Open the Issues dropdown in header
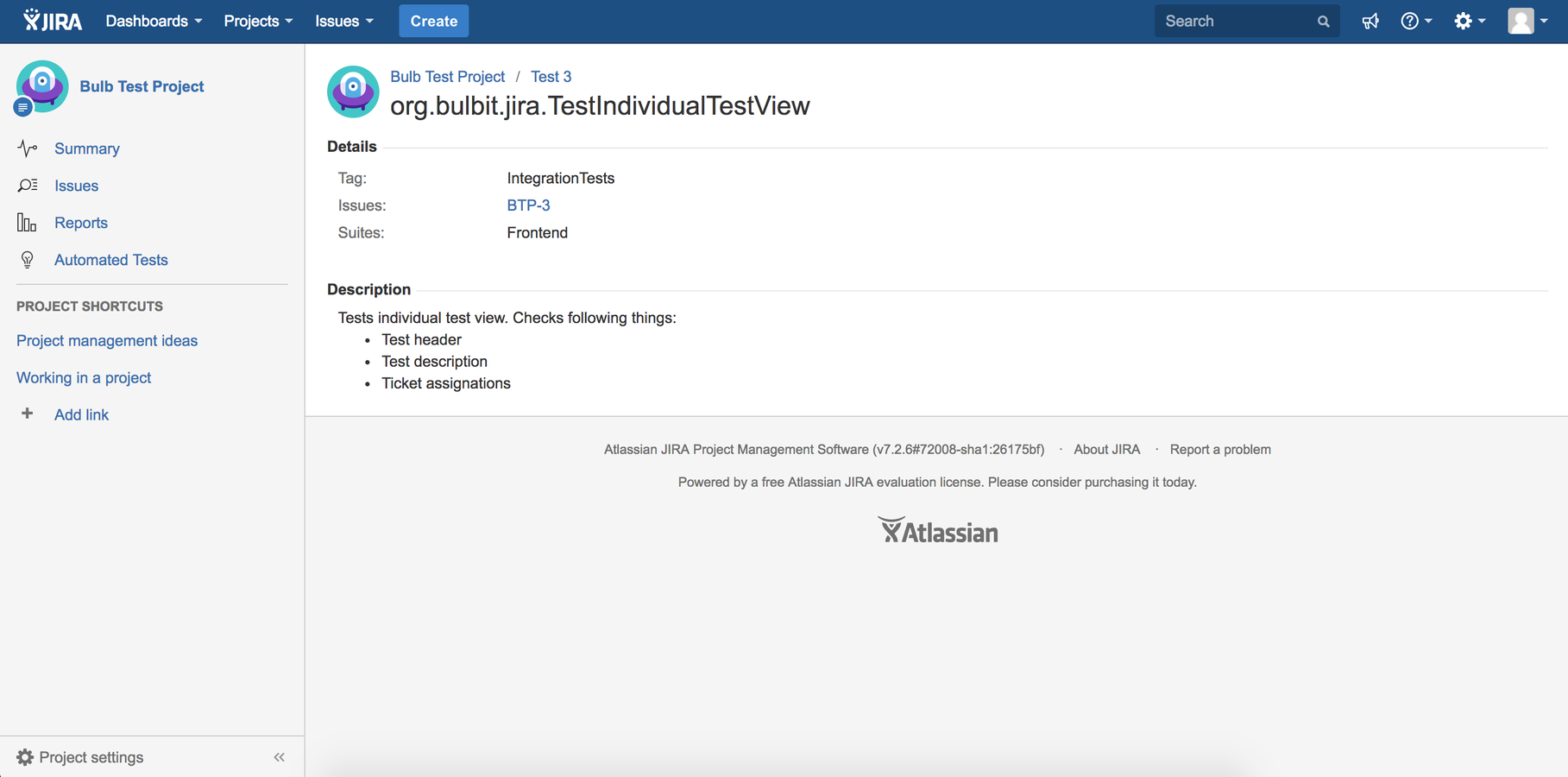 (x=344, y=21)
